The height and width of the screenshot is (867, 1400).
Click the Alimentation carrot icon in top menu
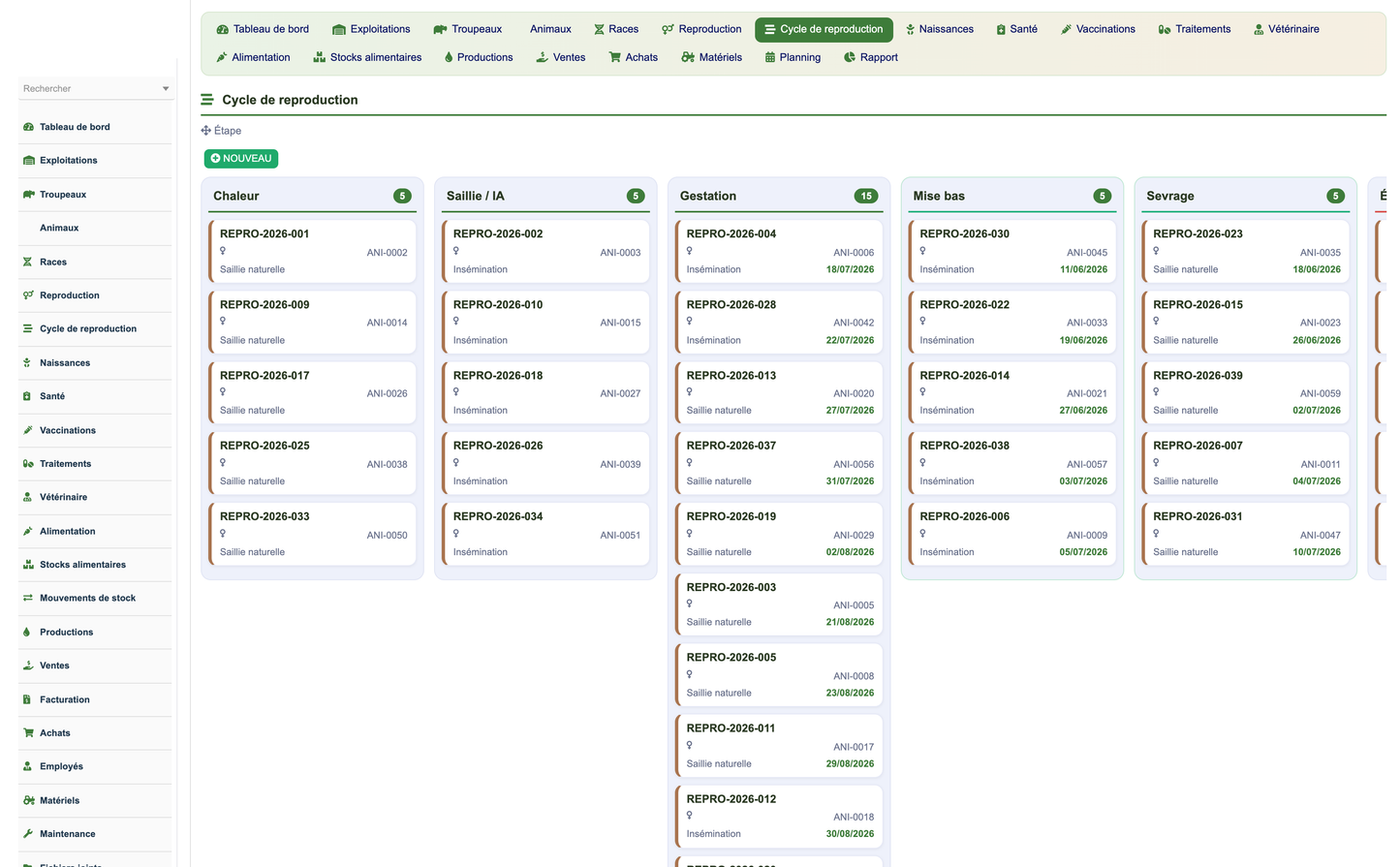point(222,57)
